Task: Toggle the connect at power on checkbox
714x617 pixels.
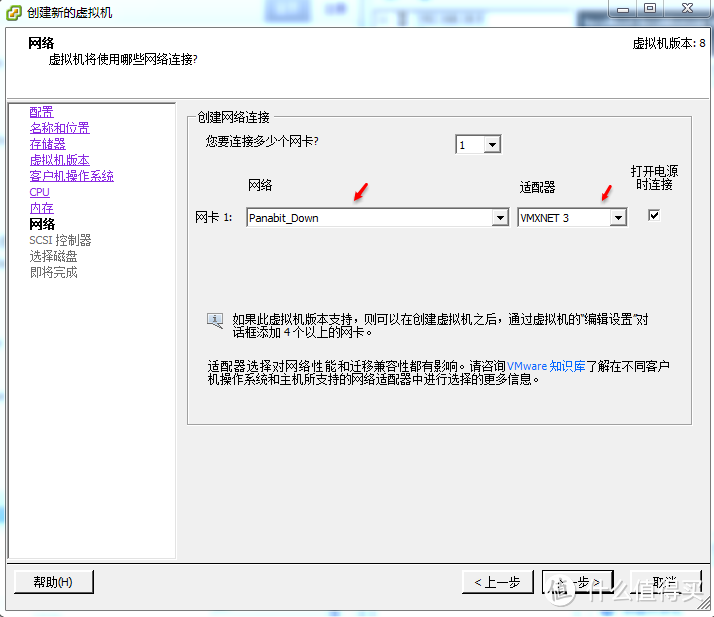Action: click(x=654, y=215)
